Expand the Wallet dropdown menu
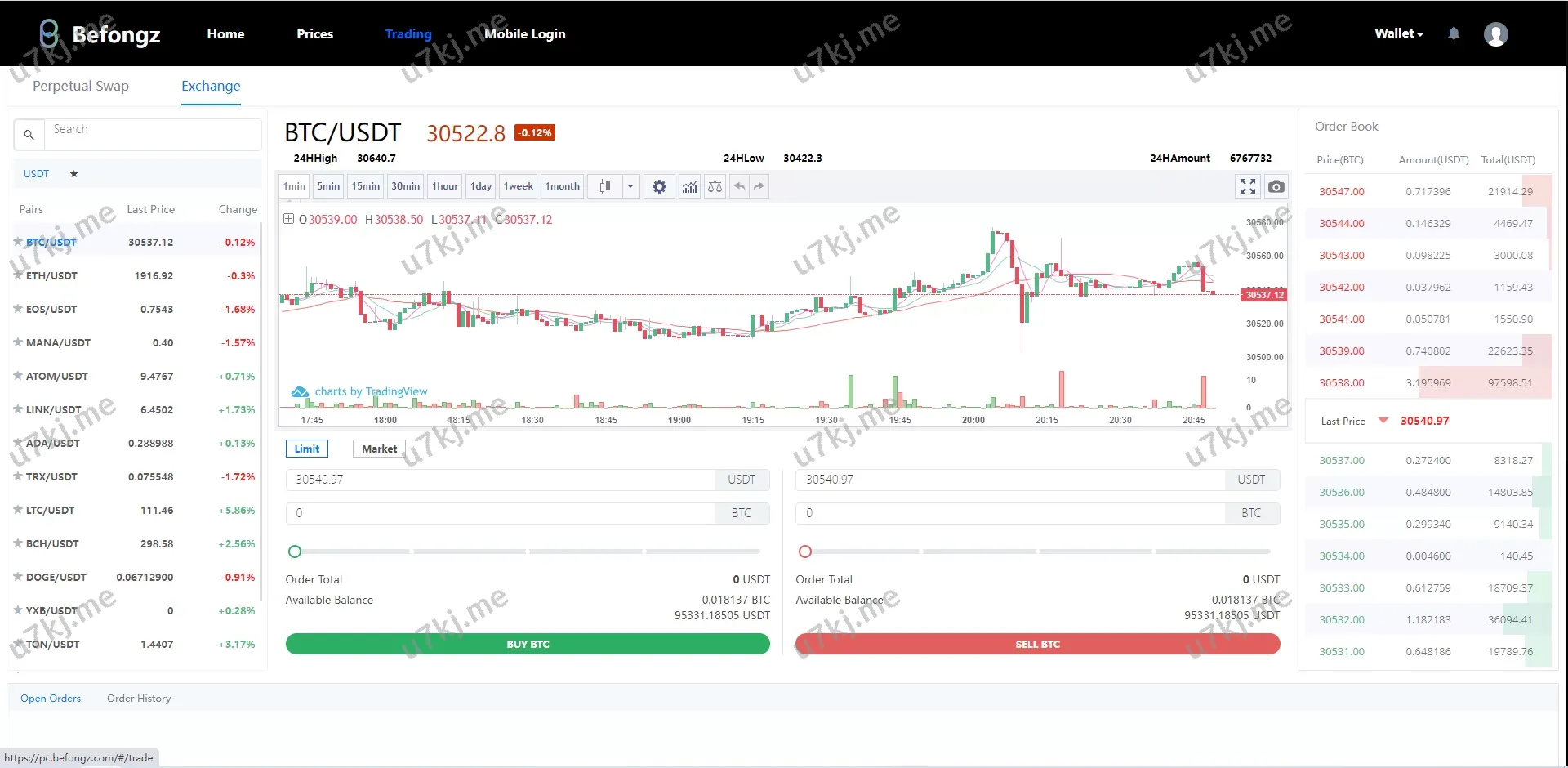This screenshot has height=768, width=1568. (x=1398, y=33)
